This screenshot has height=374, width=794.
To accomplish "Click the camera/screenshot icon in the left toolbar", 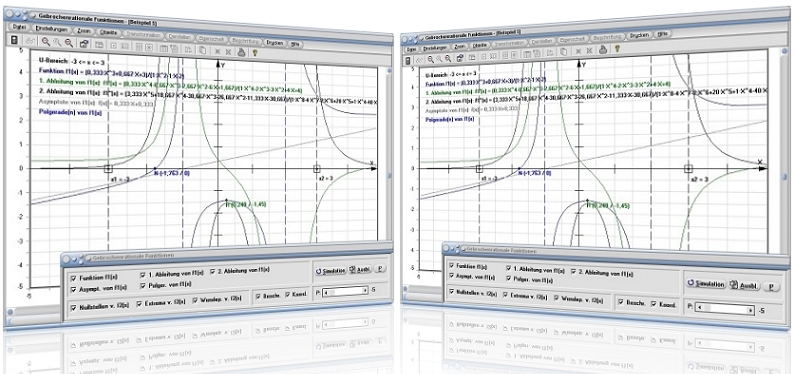I will pyautogui.click(x=84, y=45).
